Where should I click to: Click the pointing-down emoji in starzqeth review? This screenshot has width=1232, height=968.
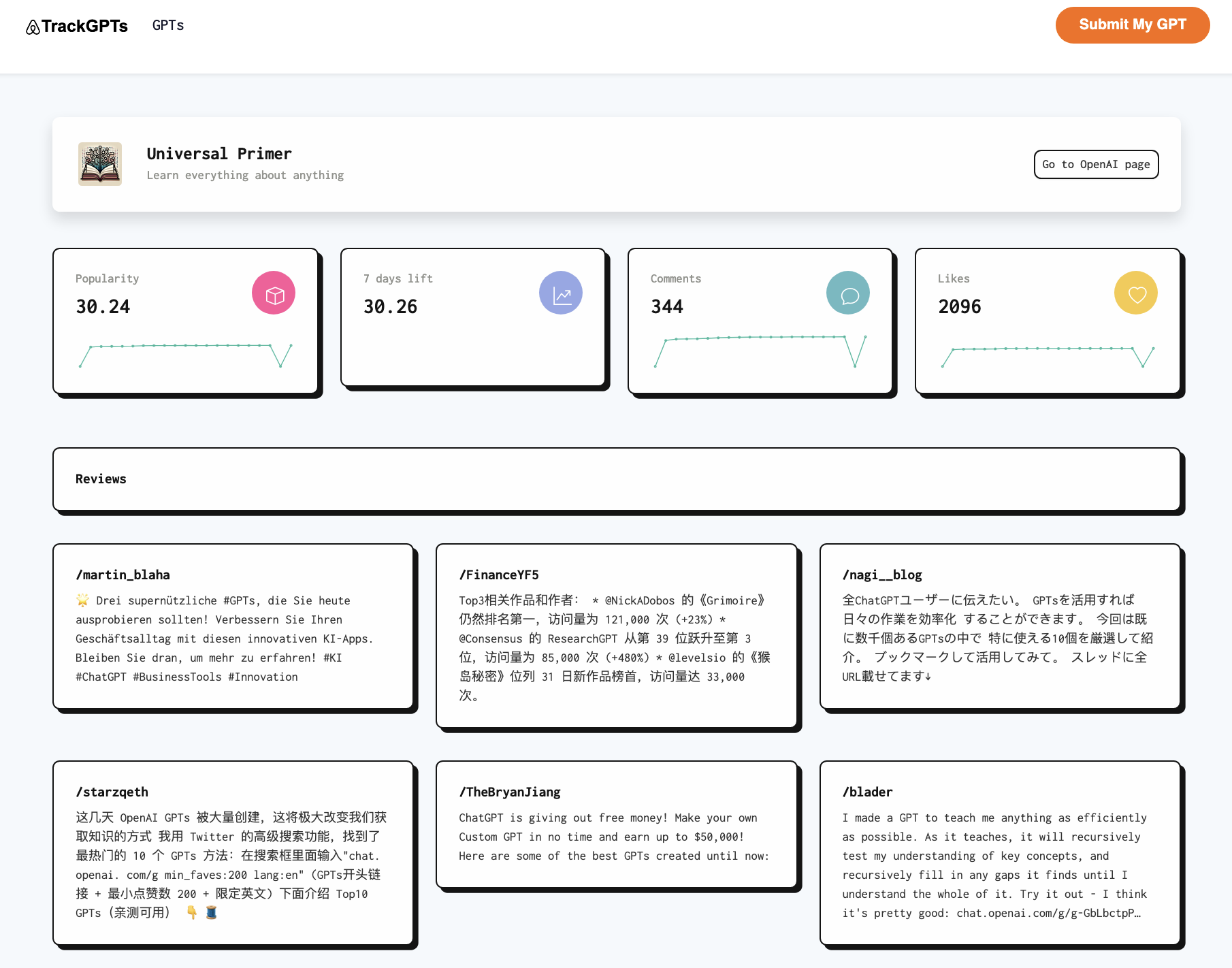(192, 912)
